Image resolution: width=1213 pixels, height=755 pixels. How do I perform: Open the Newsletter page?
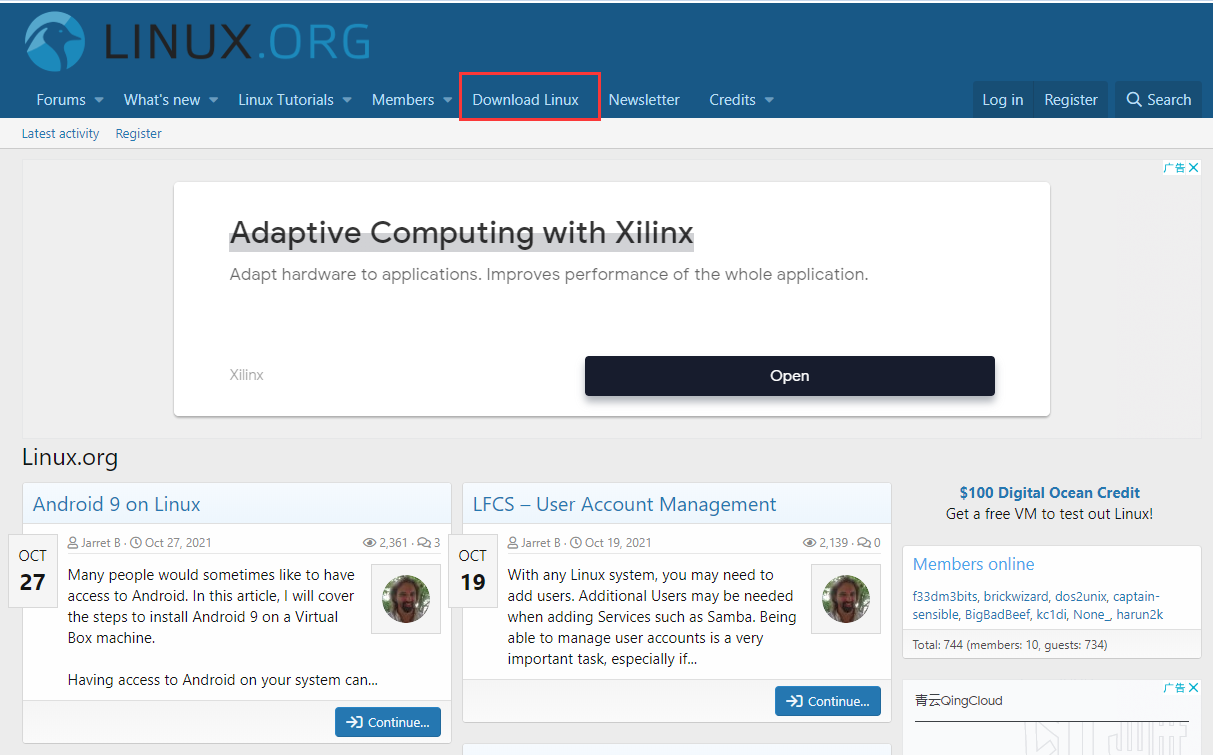pos(644,100)
